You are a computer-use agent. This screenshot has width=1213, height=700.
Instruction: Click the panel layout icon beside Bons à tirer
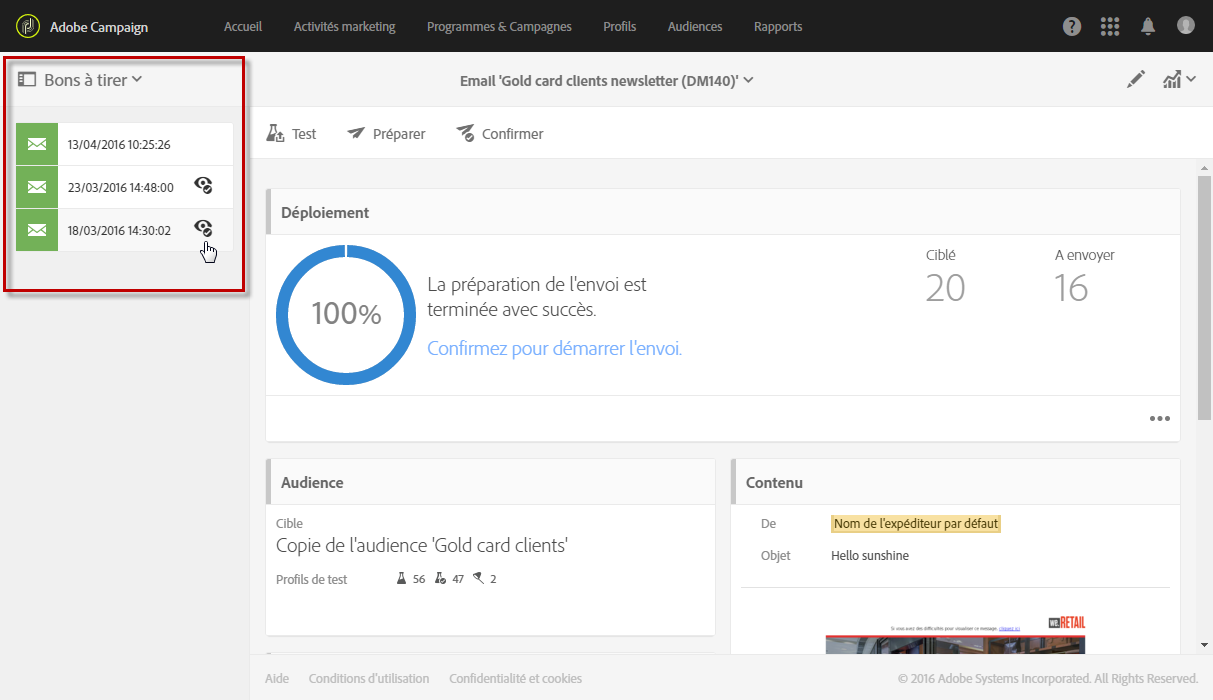tap(27, 79)
